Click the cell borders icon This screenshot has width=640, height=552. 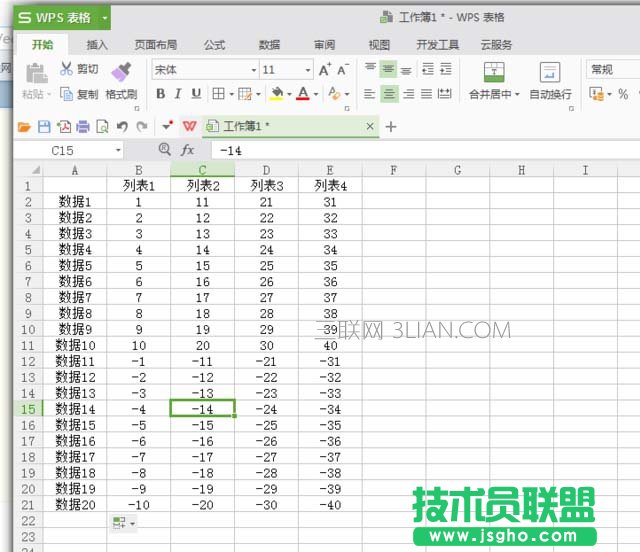click(218, 94)
